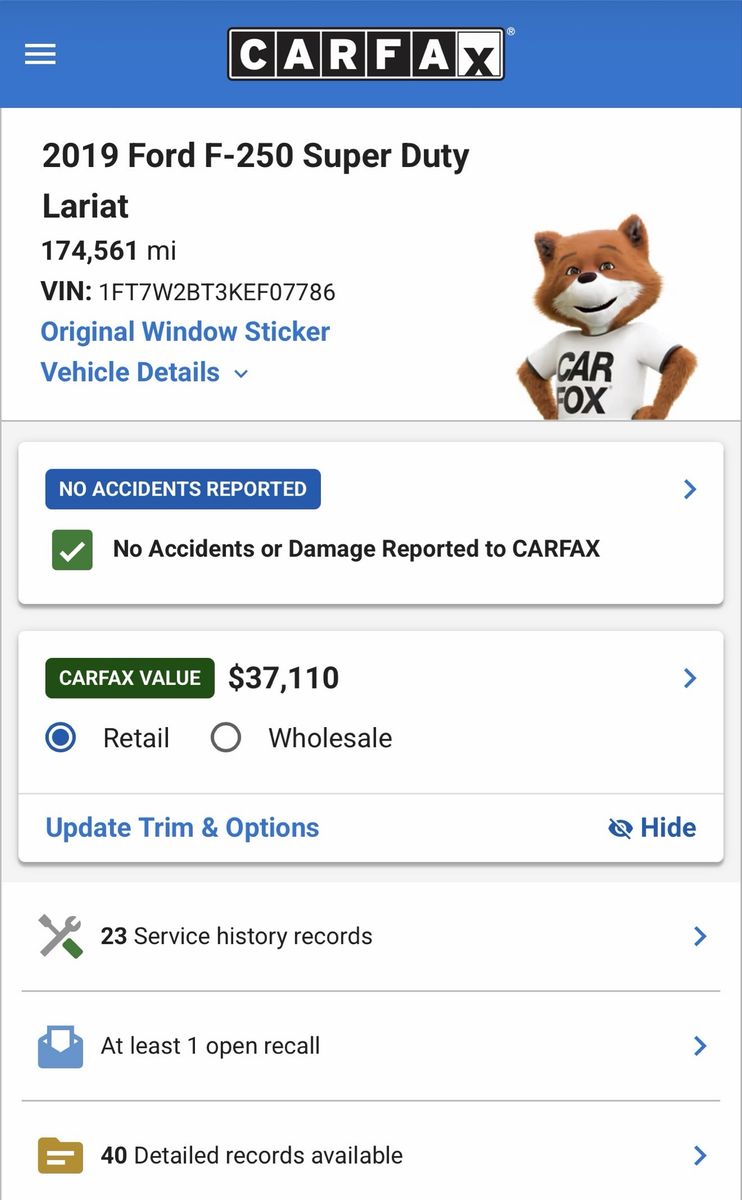Select the Wholesale value option
Image resolution: width=742 pixels, height=1200 pixels.
226,738
